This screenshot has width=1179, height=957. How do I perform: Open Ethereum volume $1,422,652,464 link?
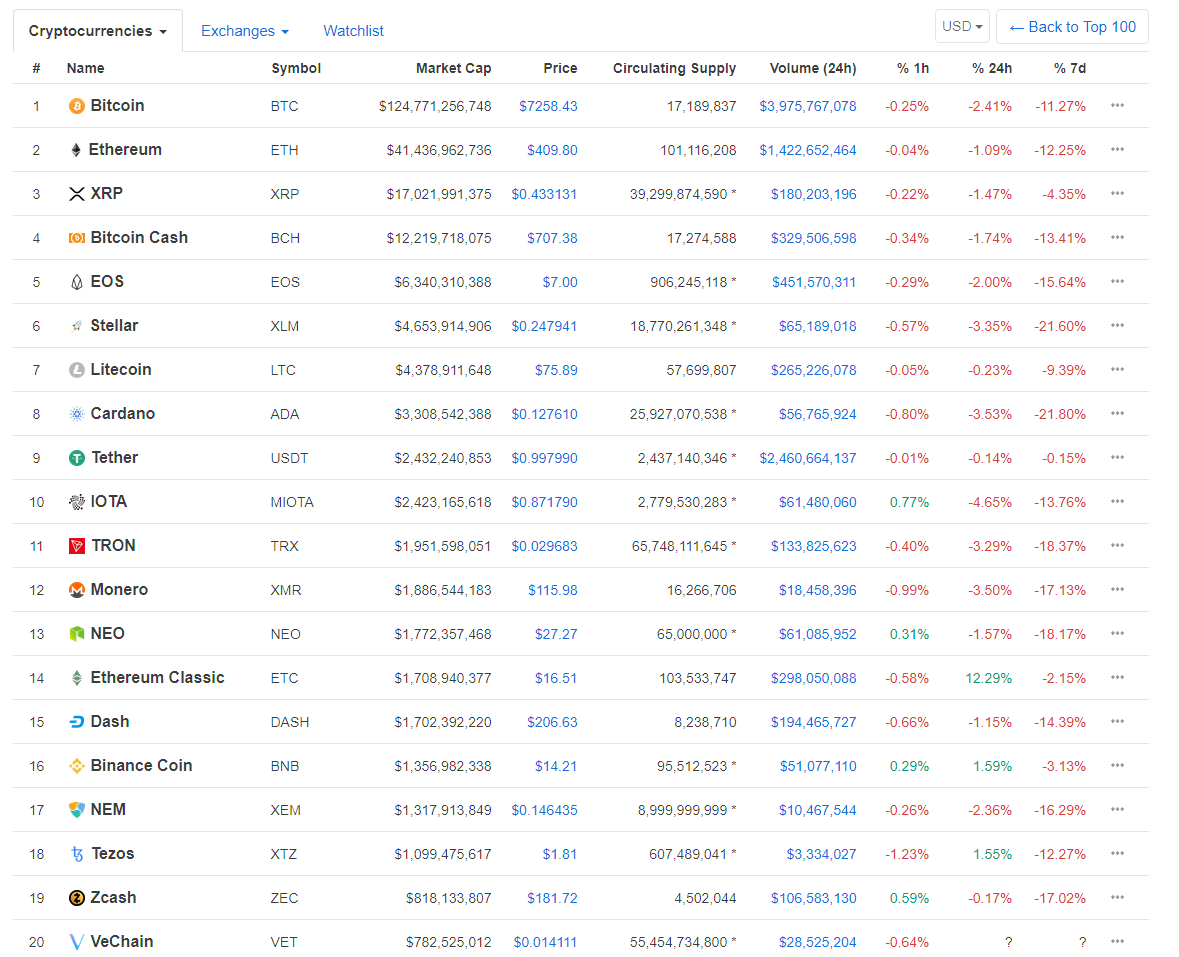tap(808, 150)
